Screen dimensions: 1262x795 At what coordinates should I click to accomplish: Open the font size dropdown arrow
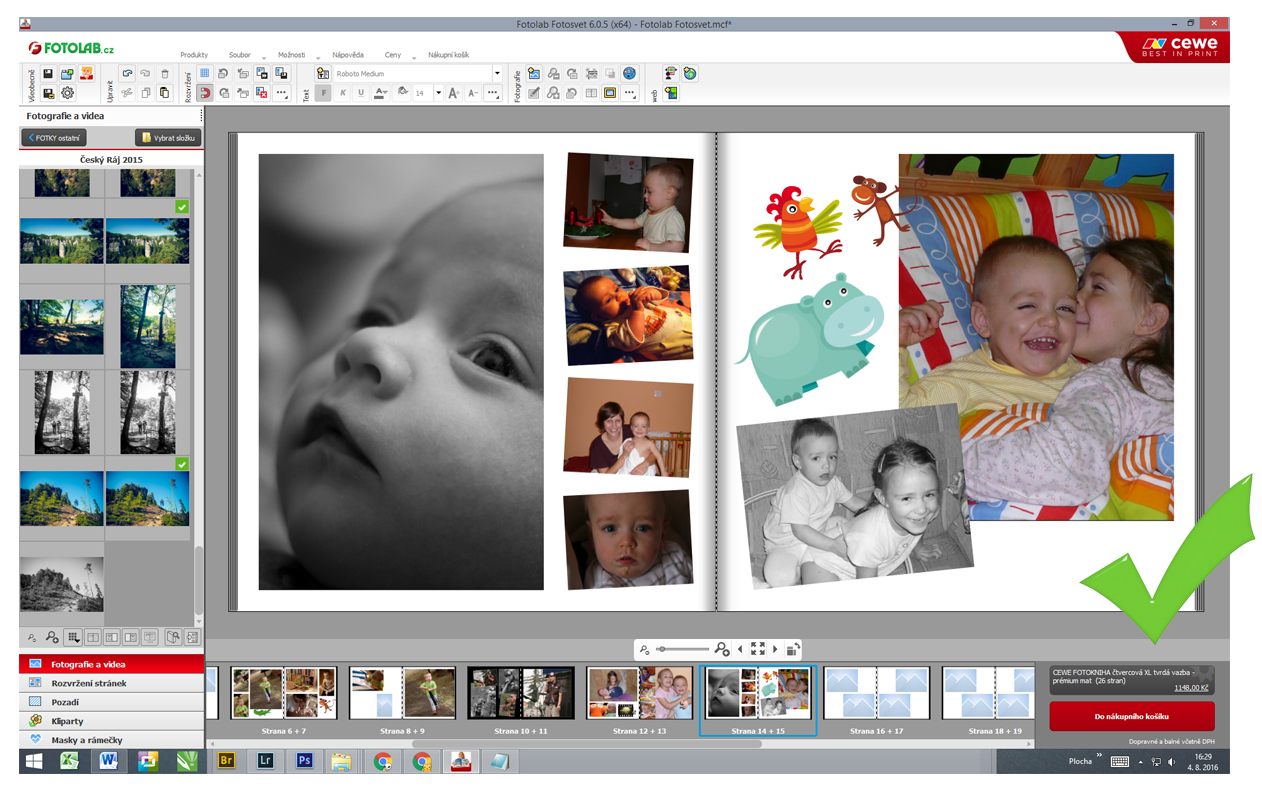click(x=438, y=93)
